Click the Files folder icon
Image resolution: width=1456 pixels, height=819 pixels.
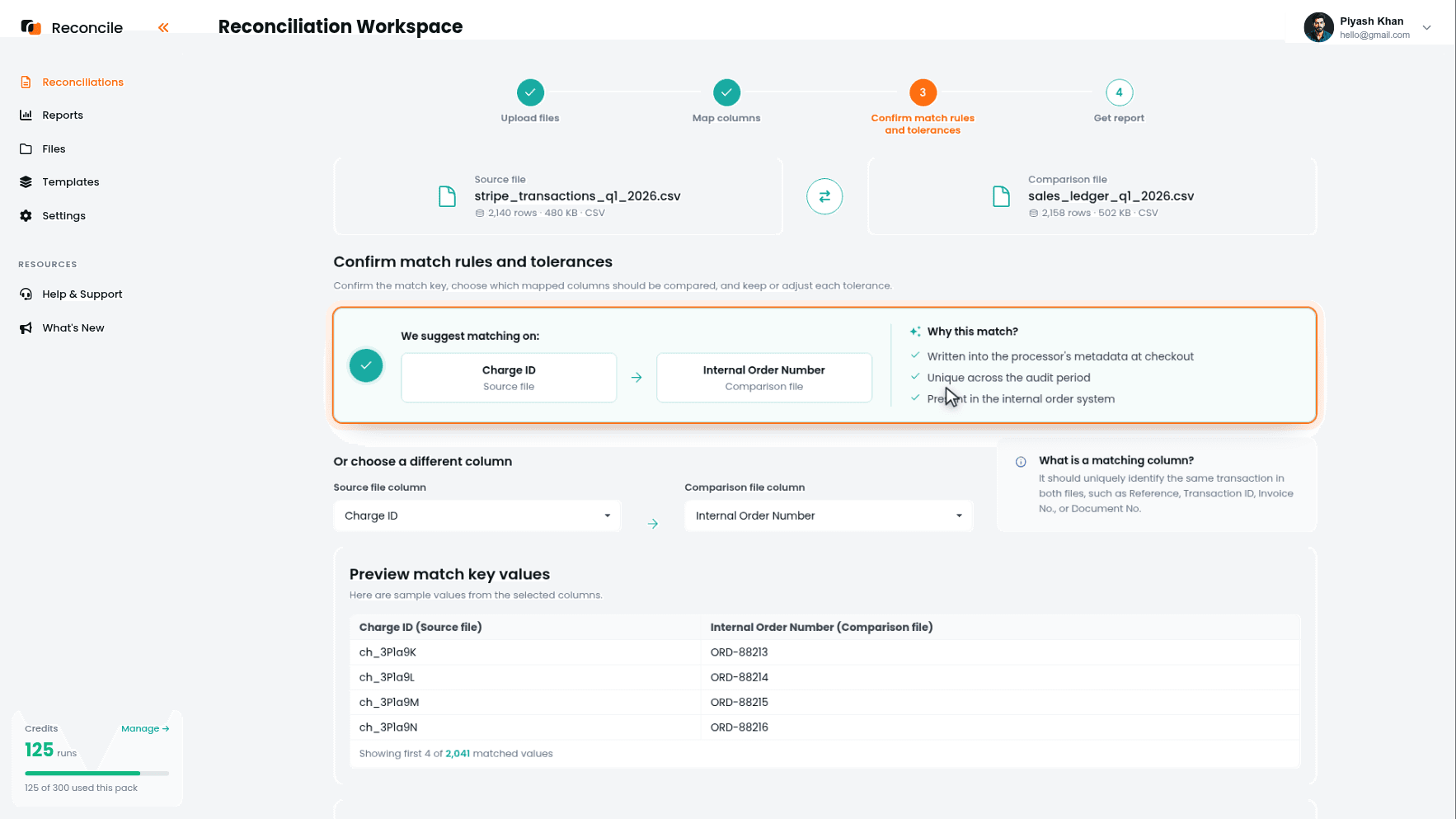[26, 148]
